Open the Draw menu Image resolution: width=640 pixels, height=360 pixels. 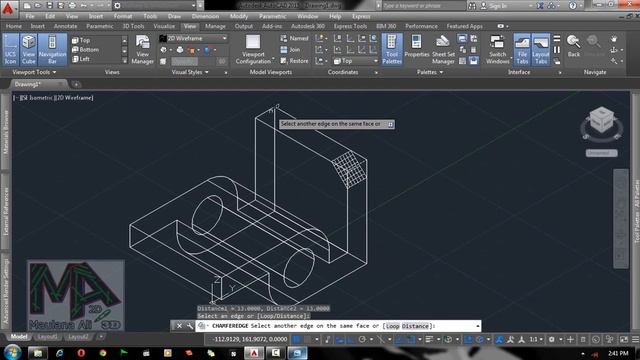[x=174, y=16]
